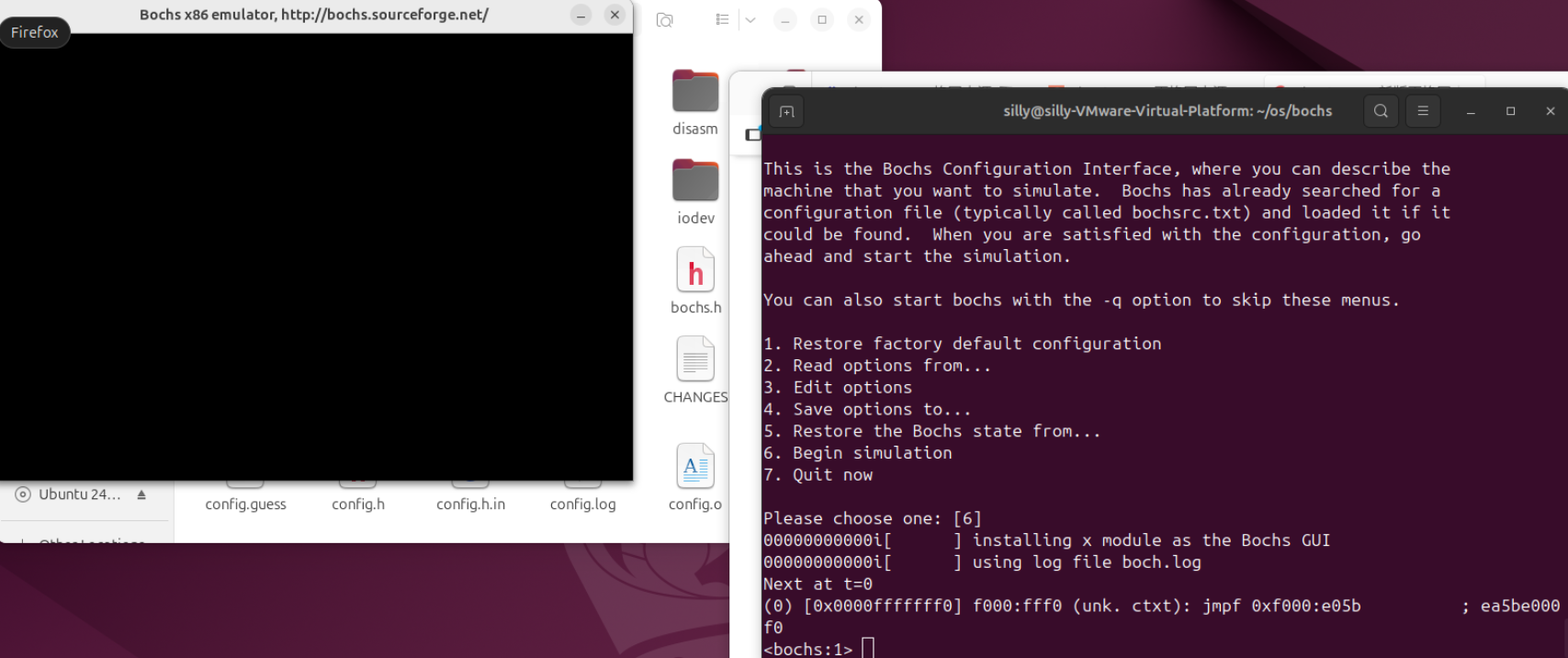The width and height of the screenshot is (1568, 658).
Task: Click the Files window search icon
Action: [665, 19]
